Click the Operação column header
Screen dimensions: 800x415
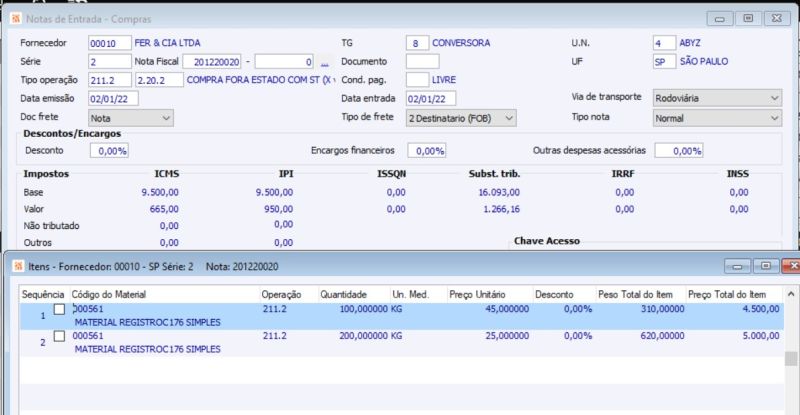[282, 295]
